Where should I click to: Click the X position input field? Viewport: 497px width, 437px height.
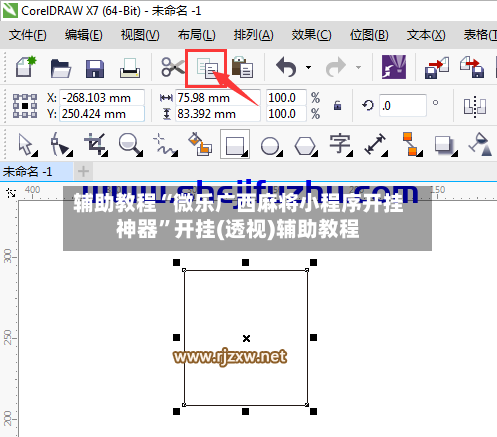102,98
